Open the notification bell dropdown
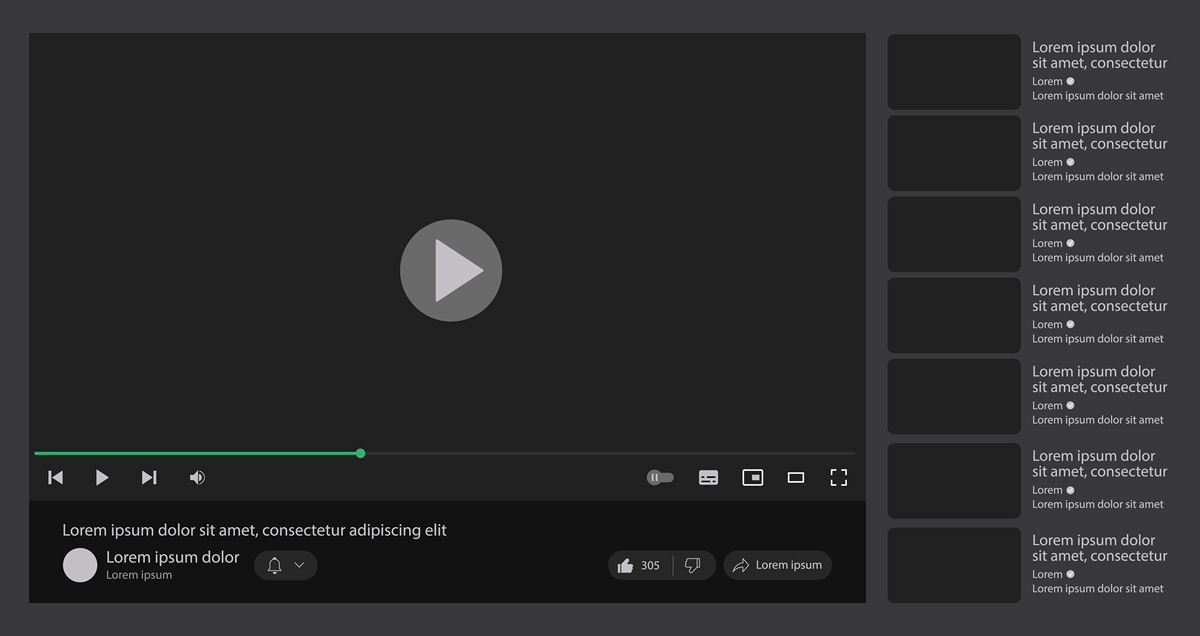Screen dimensions: 1200x636 [285, 565]
